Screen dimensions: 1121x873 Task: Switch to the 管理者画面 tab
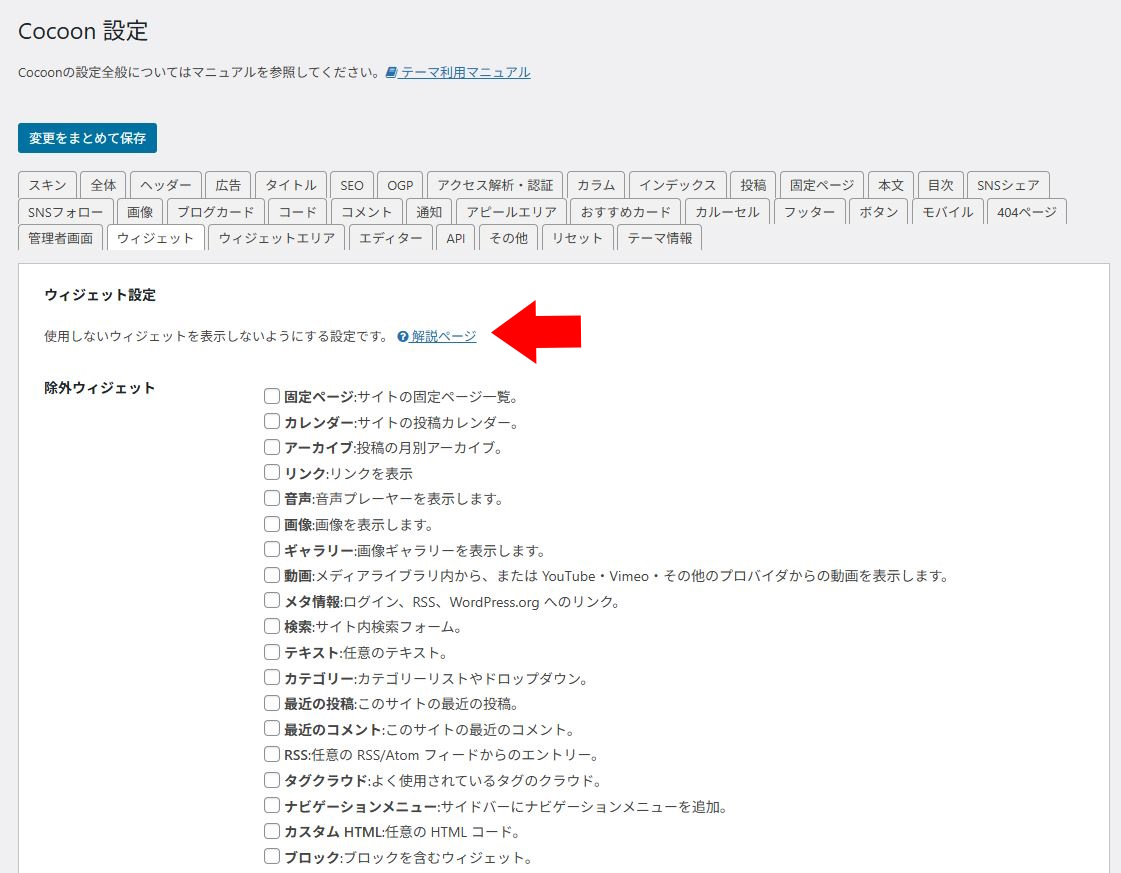coord(60,238)
